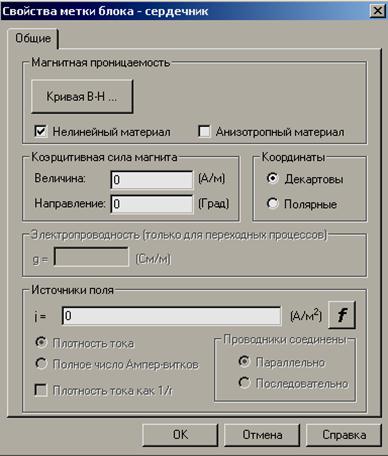
Task: Open the Кривая B-H curve editor
Action: tap(82, 97)
